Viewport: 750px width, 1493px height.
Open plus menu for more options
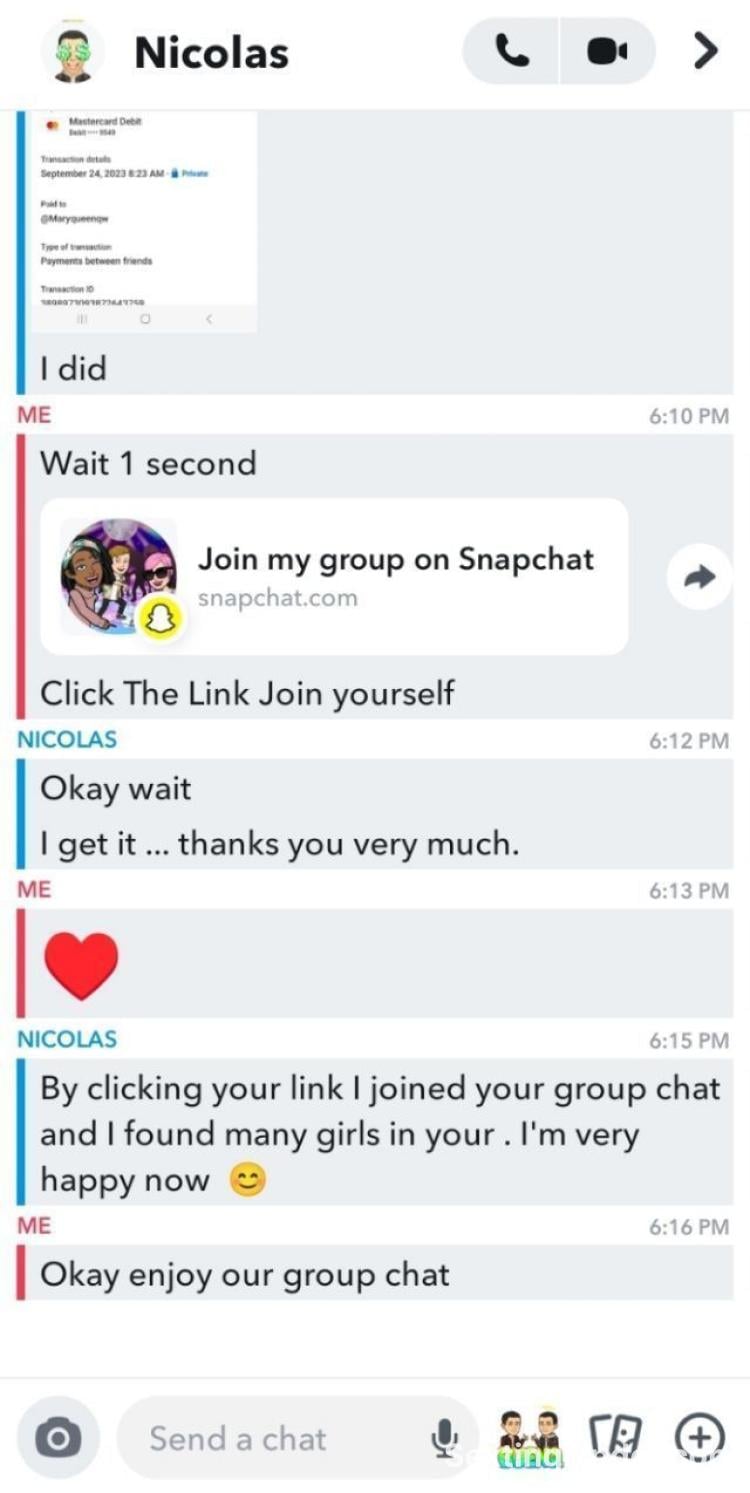click(x=700, y=1438)
